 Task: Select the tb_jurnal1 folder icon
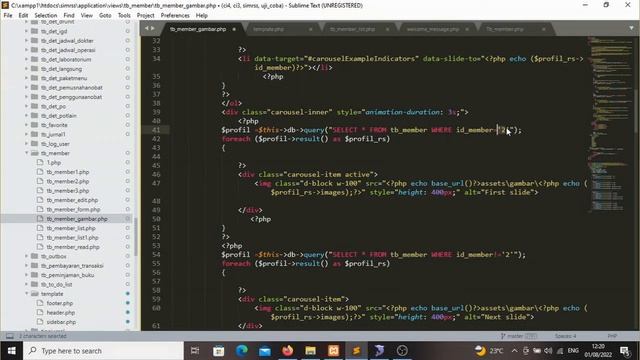click(x=34, y=134)
